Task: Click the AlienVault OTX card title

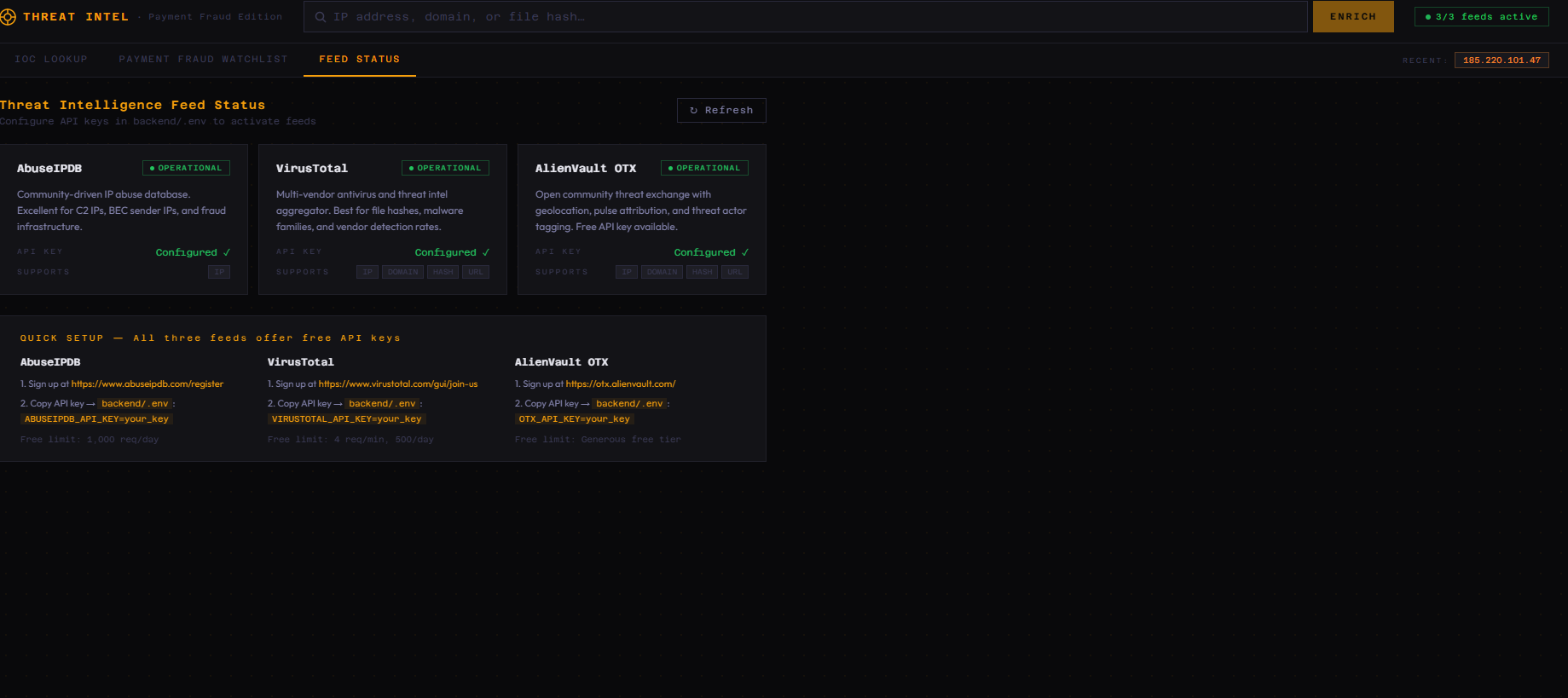Action: [586, 169]
